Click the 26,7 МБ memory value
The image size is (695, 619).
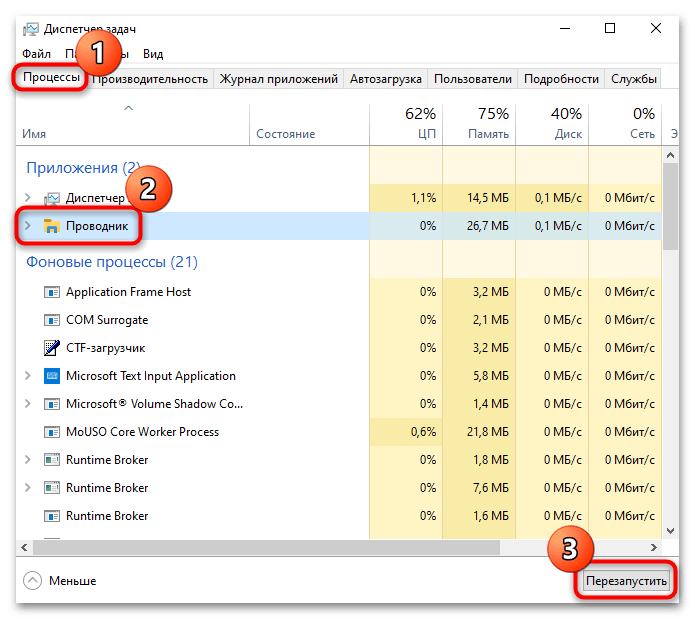tap(488, 226)
